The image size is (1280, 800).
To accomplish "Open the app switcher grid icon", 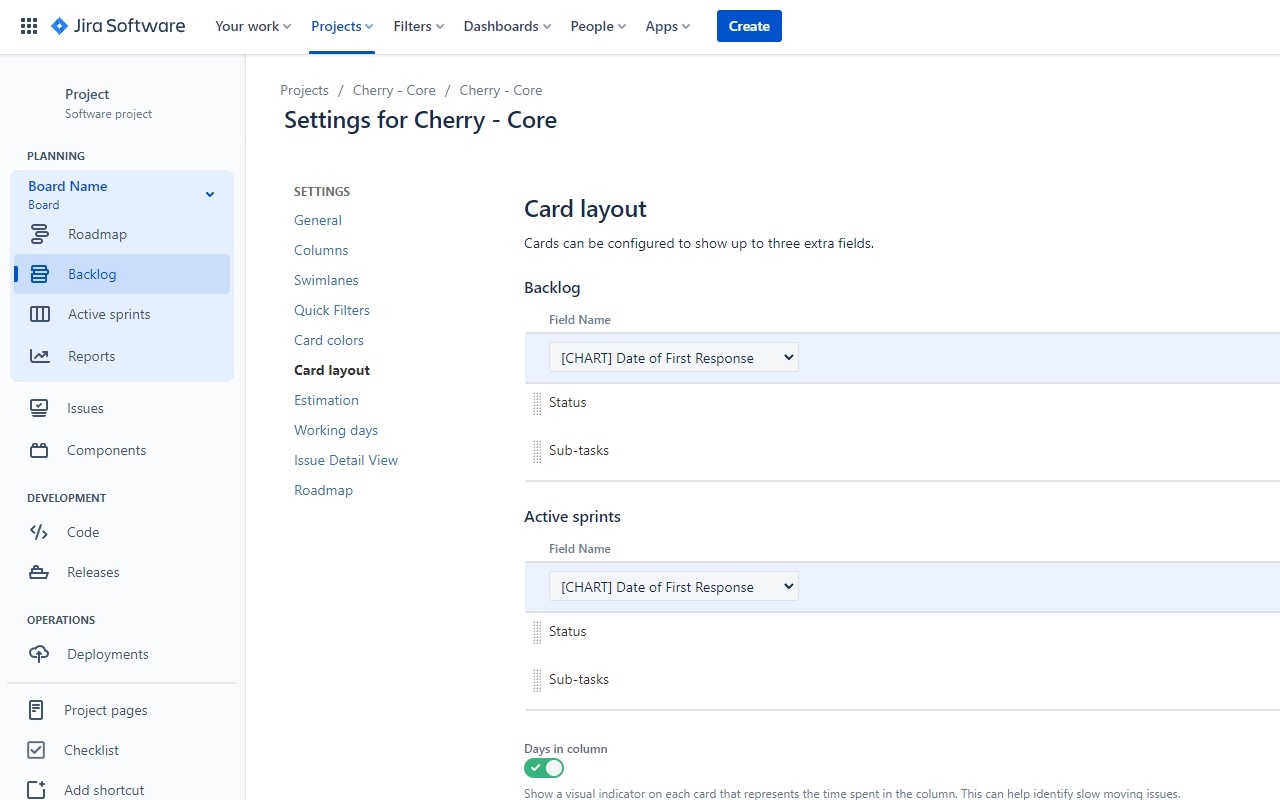I will pyautogui.click(x=28, y=25).
